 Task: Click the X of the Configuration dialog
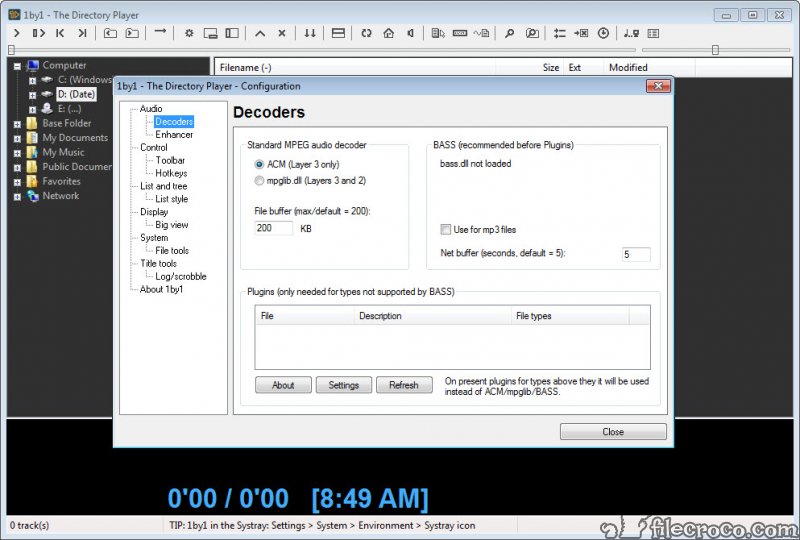pyautogui.click(x=658, y=86)
